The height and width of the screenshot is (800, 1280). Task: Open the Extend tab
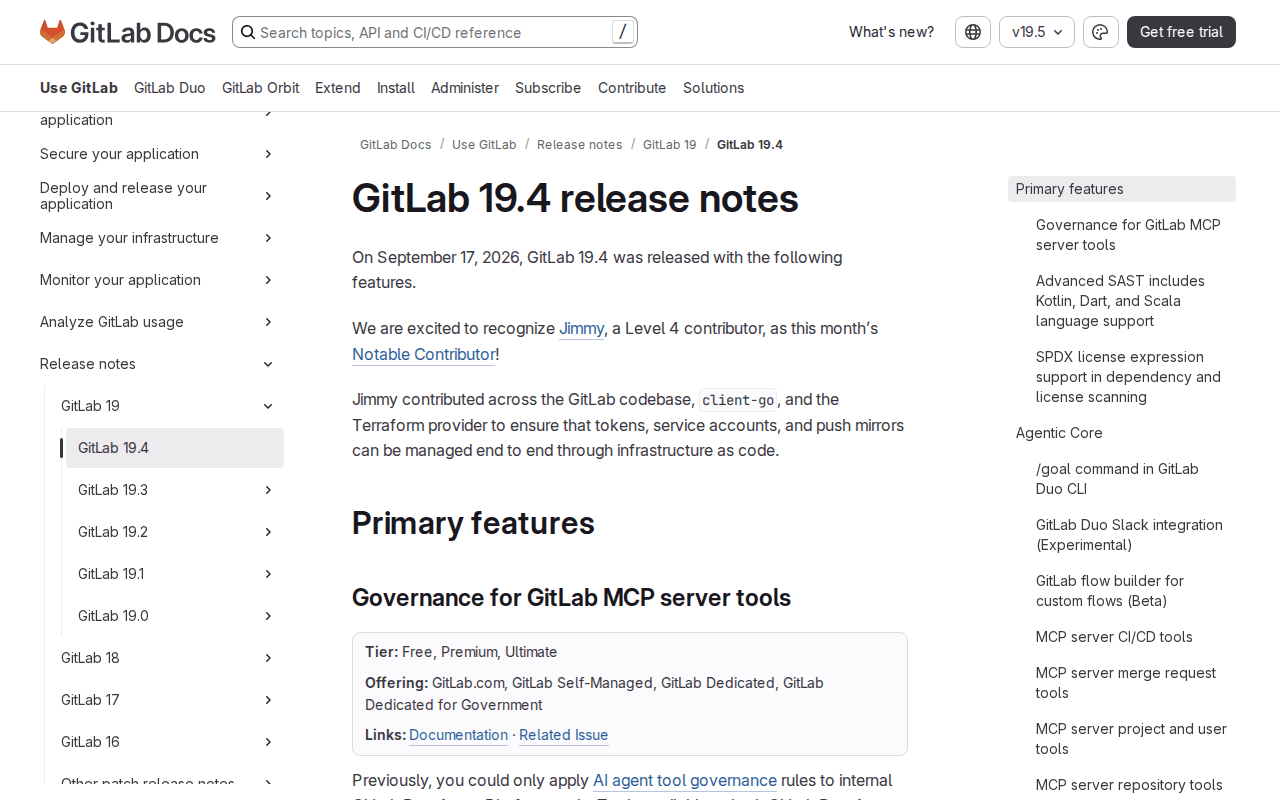338,88
